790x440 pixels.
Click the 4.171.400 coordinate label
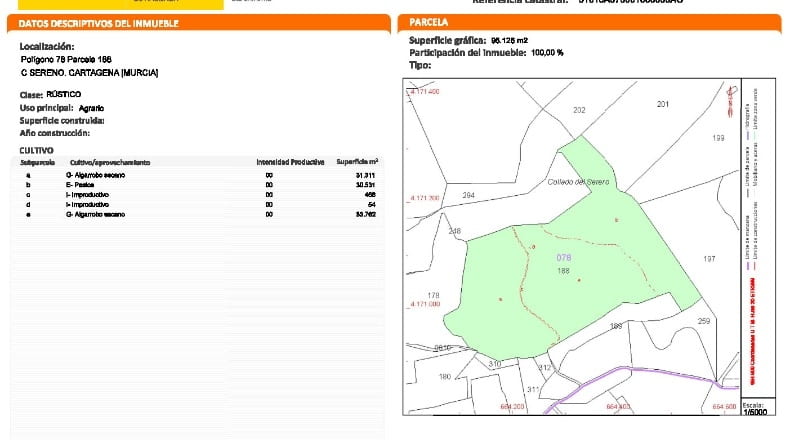coord(423,92)
